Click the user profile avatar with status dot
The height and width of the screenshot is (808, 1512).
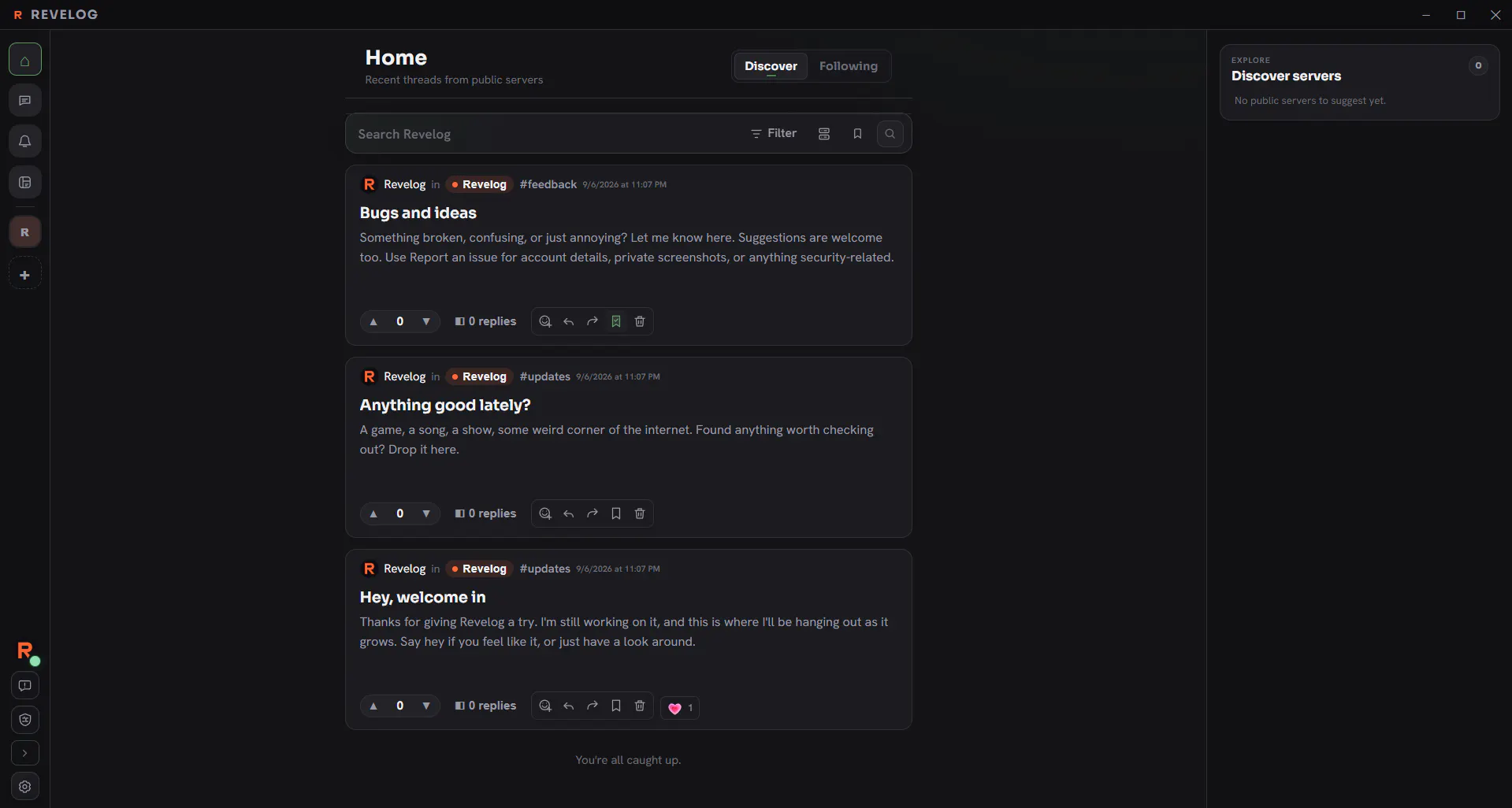(26, 651)
